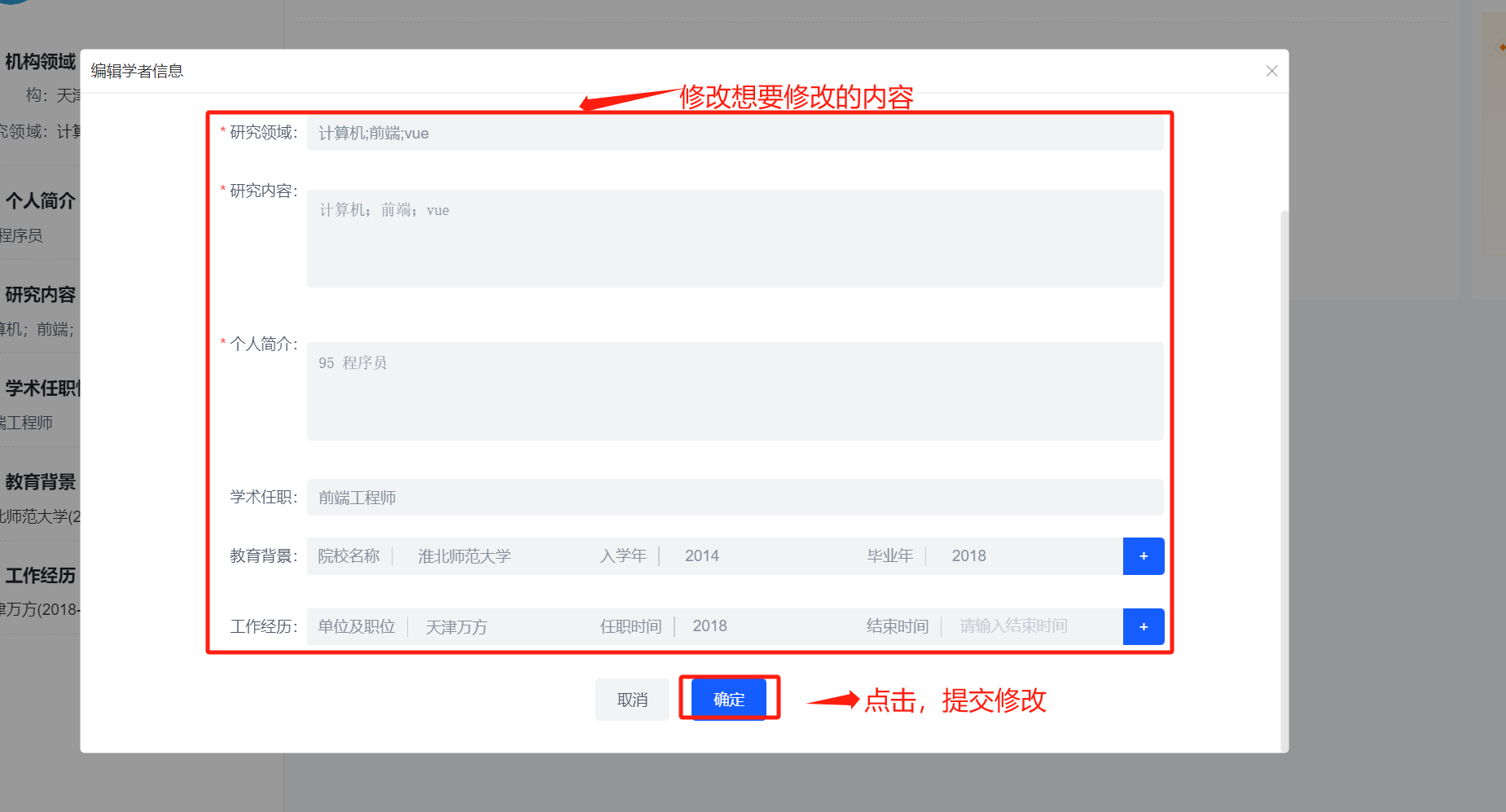The image size is (1506, 812).
Task: Focus the 研究领域 input field
Action: click(x=733, y=134)
